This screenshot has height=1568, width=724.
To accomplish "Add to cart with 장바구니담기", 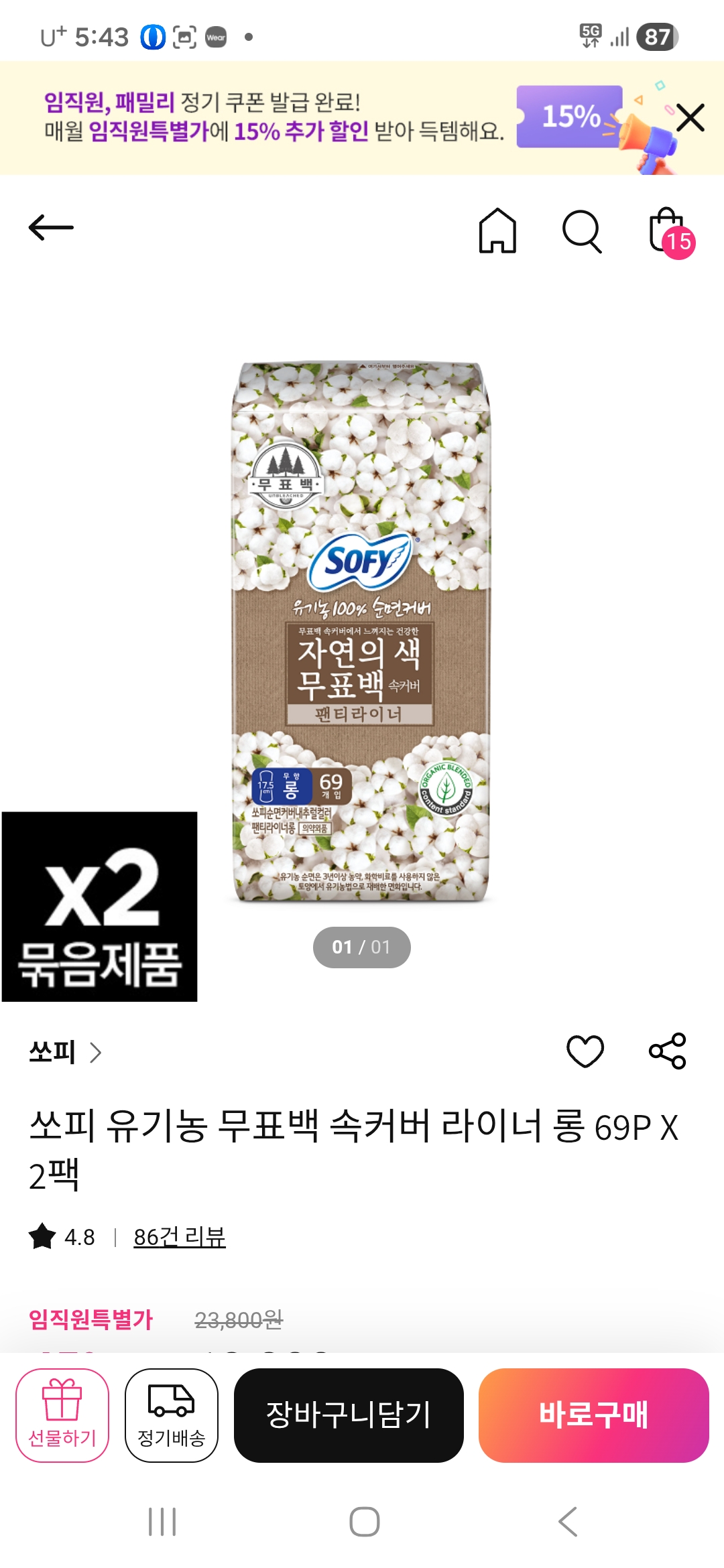I will pyautogui.click(x=349, y=1415).
